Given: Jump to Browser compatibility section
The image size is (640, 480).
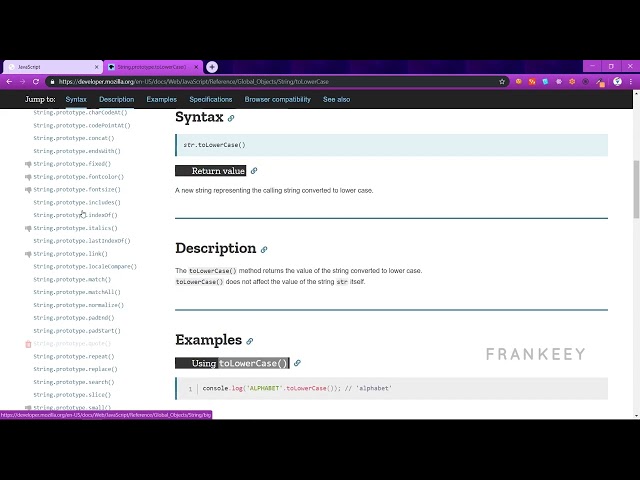Looking at the screenshot, I should click(278, 100).
